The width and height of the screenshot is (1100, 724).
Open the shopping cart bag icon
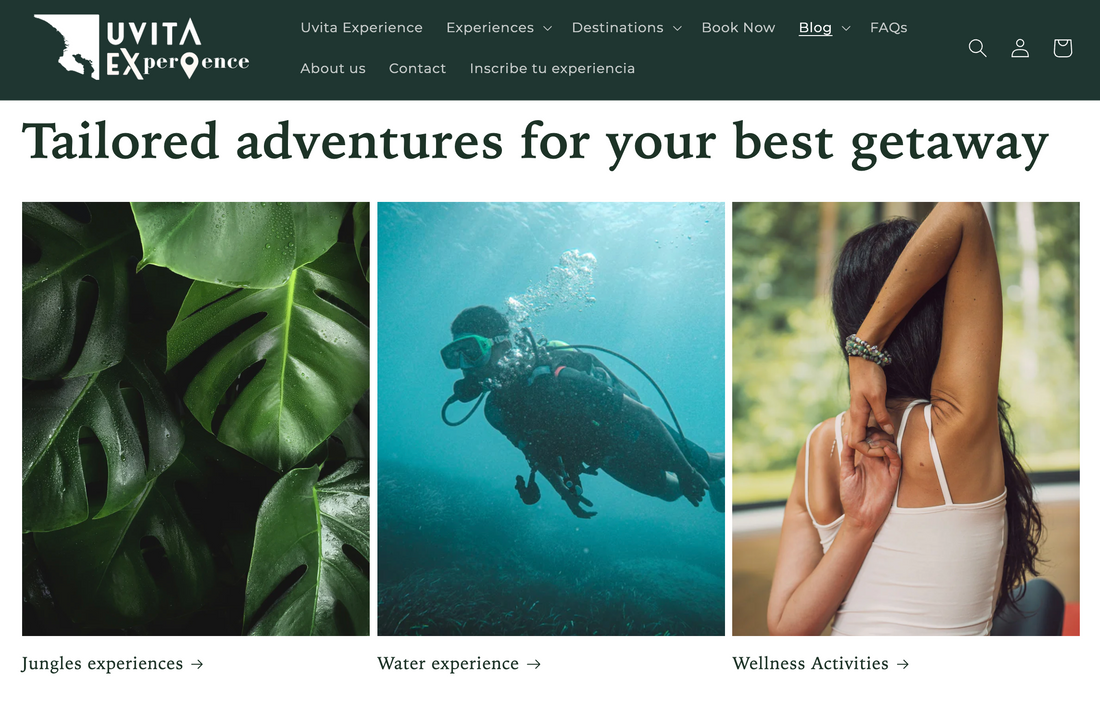1063,48
